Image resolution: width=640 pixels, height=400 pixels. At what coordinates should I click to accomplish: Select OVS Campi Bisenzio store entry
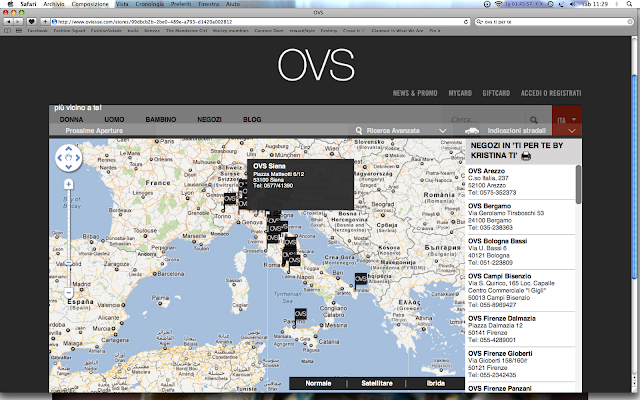point(500,276)
